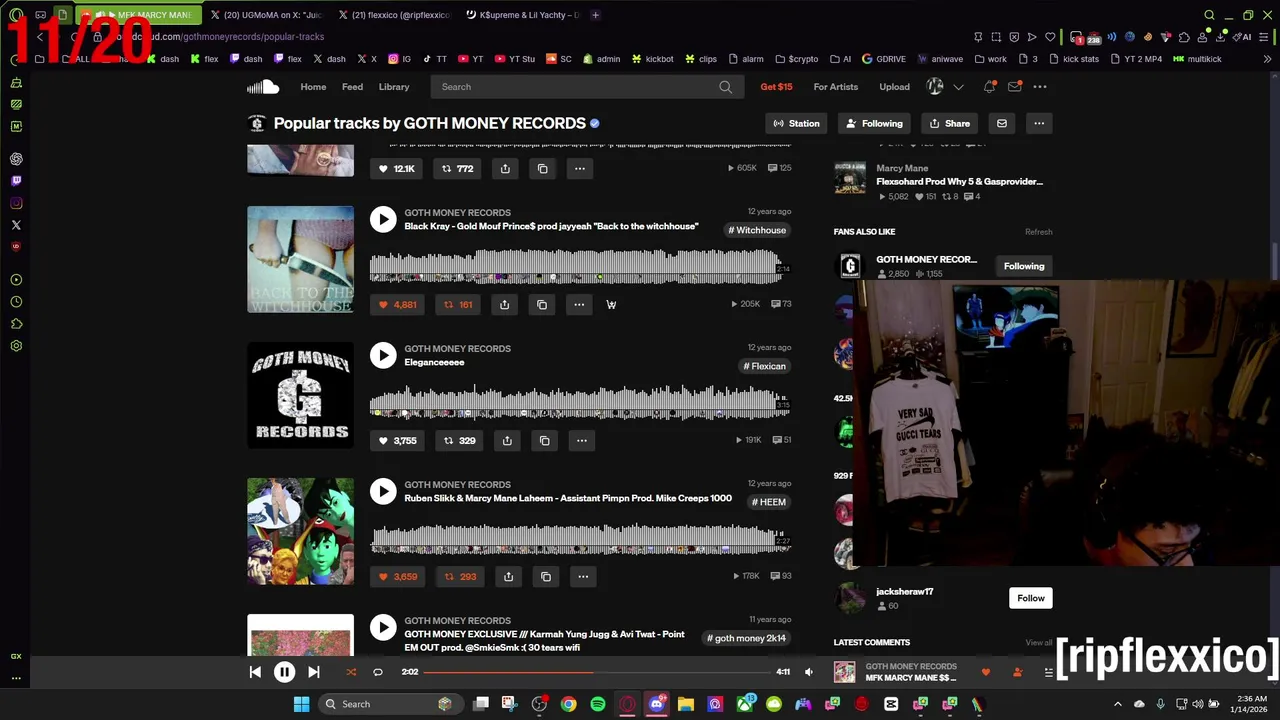Switch to the flexxico X profile tab
The height and width of the screenshot is (720, 1280).
[394, 15]
